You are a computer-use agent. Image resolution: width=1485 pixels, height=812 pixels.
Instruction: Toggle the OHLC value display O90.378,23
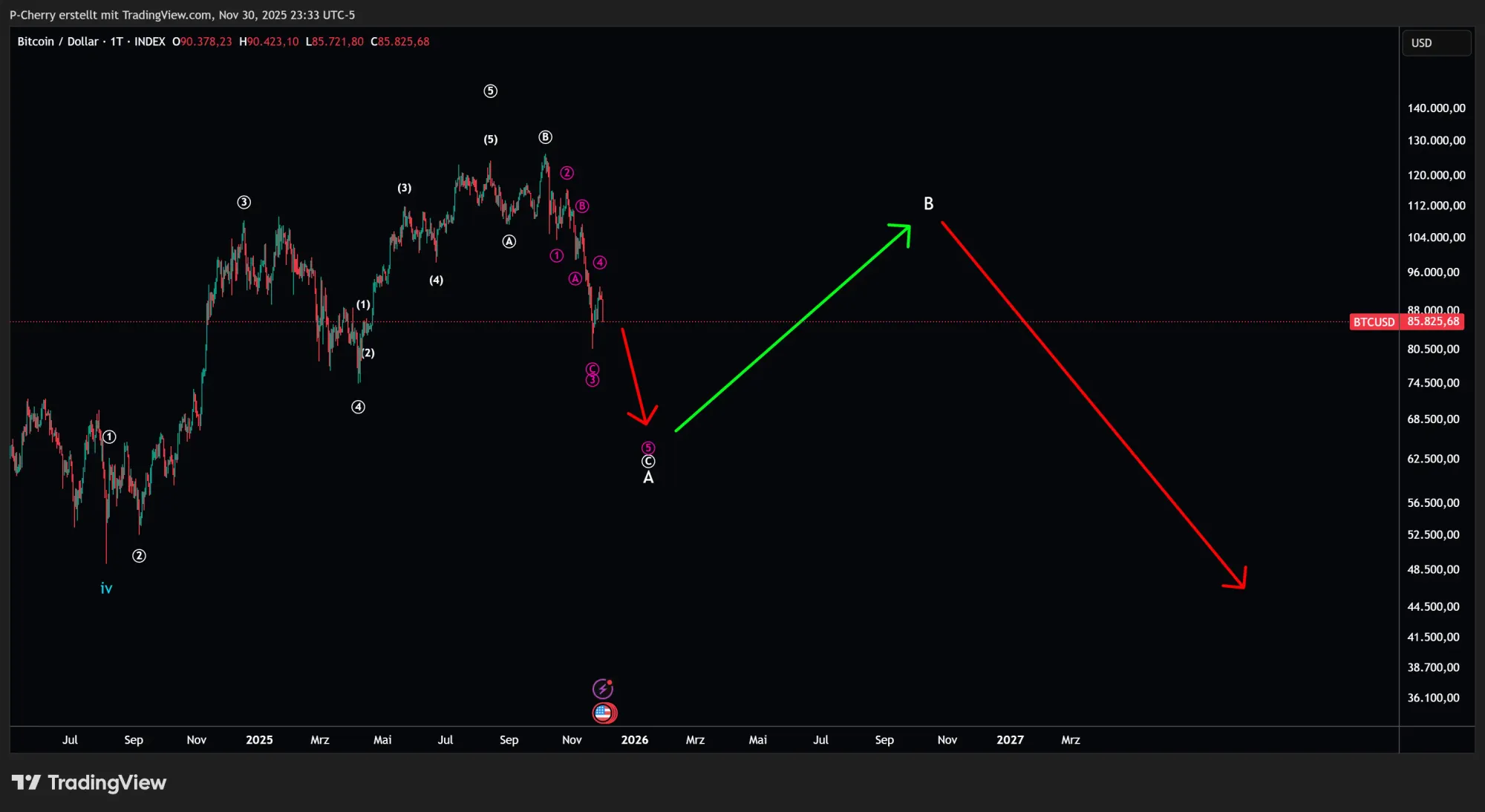[x=202, y=42]
